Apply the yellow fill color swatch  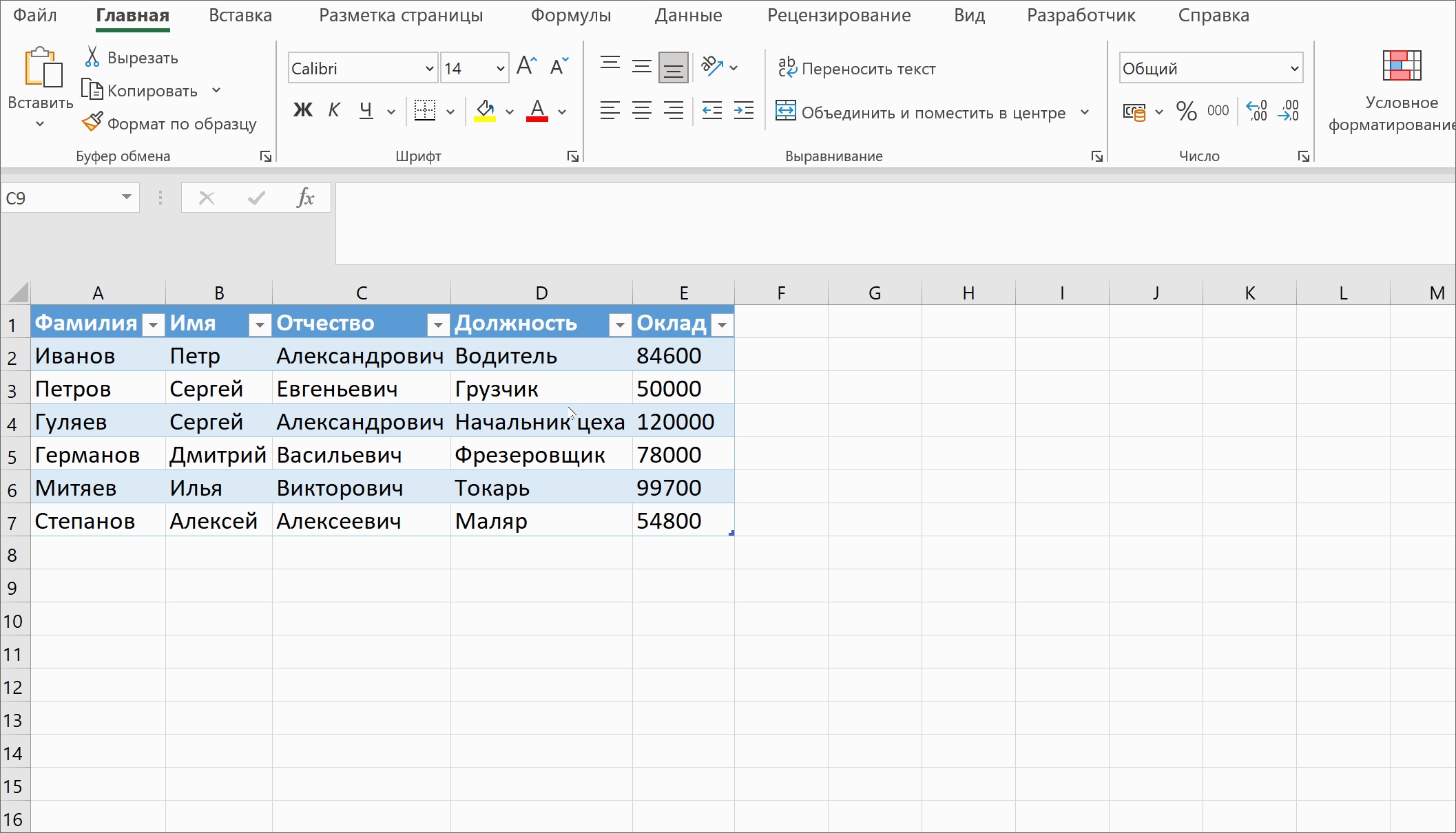[x=485, y=111]
